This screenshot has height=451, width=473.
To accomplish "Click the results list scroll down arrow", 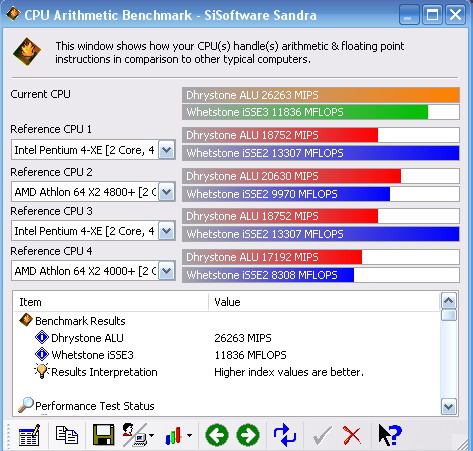I will coord(449,406).
